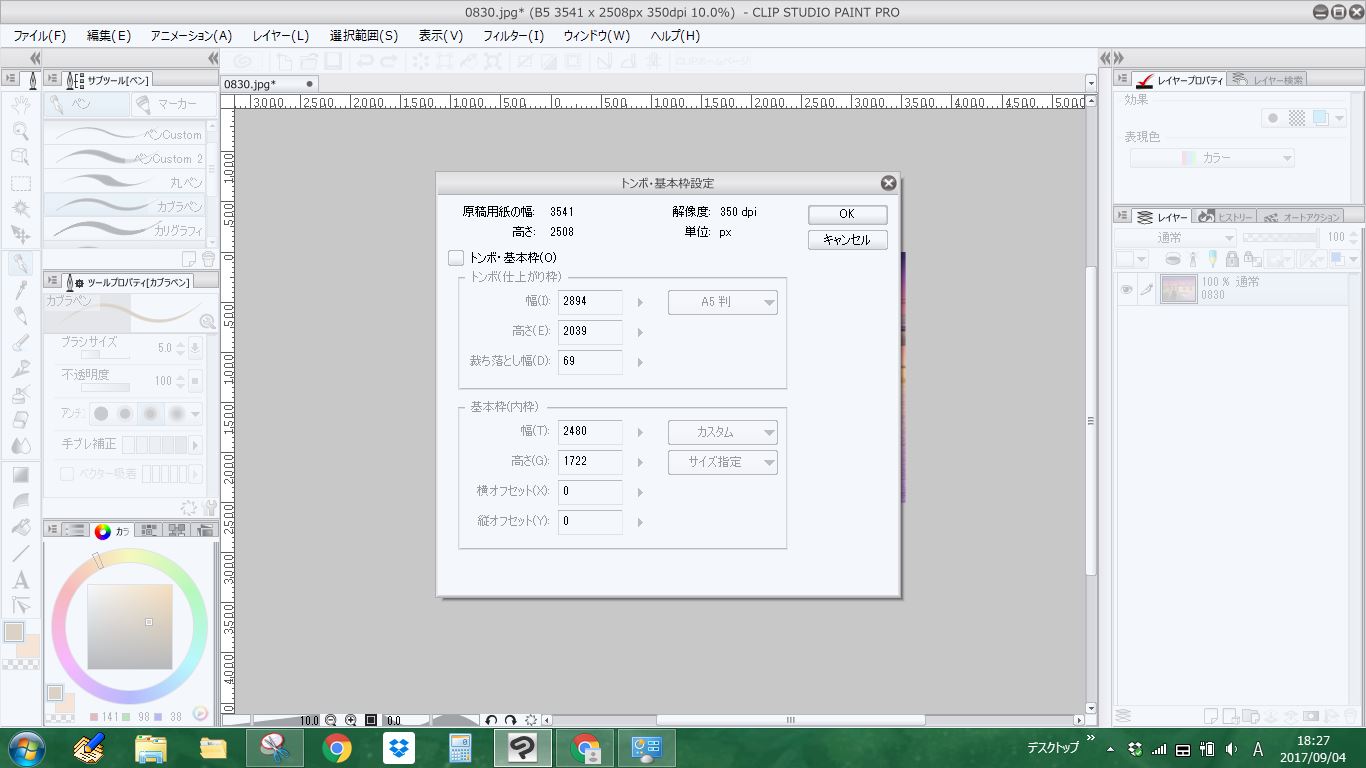The height and width of the screenshot is (768, 1366).
Task: Click the 裁ち落とし幅 input field
Action: point(590,361)
